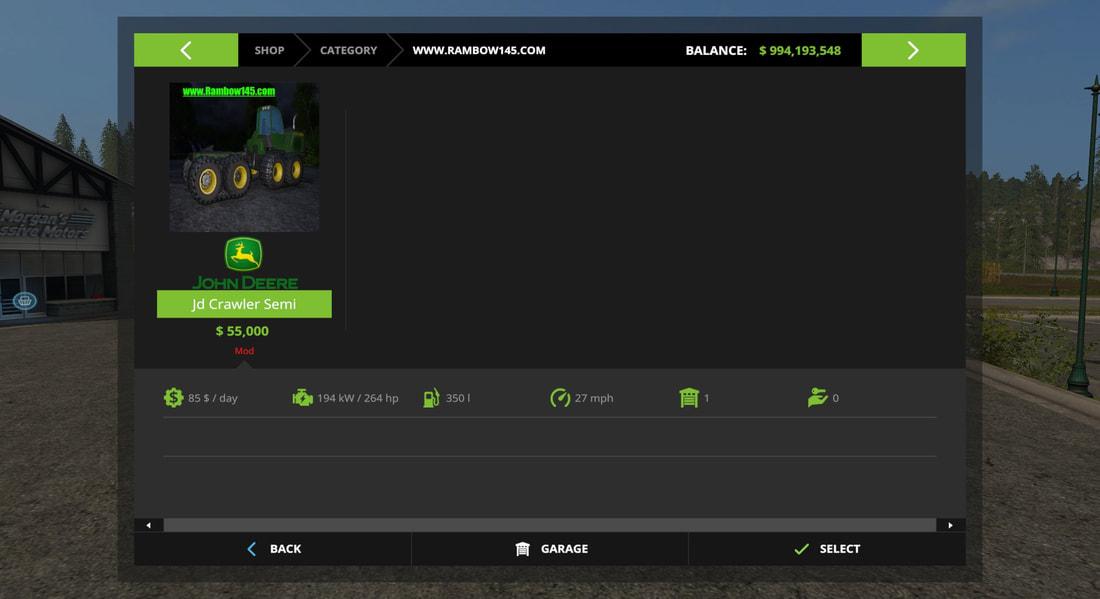Click the daily upkeep cost dollar icon

pos(174,398)
